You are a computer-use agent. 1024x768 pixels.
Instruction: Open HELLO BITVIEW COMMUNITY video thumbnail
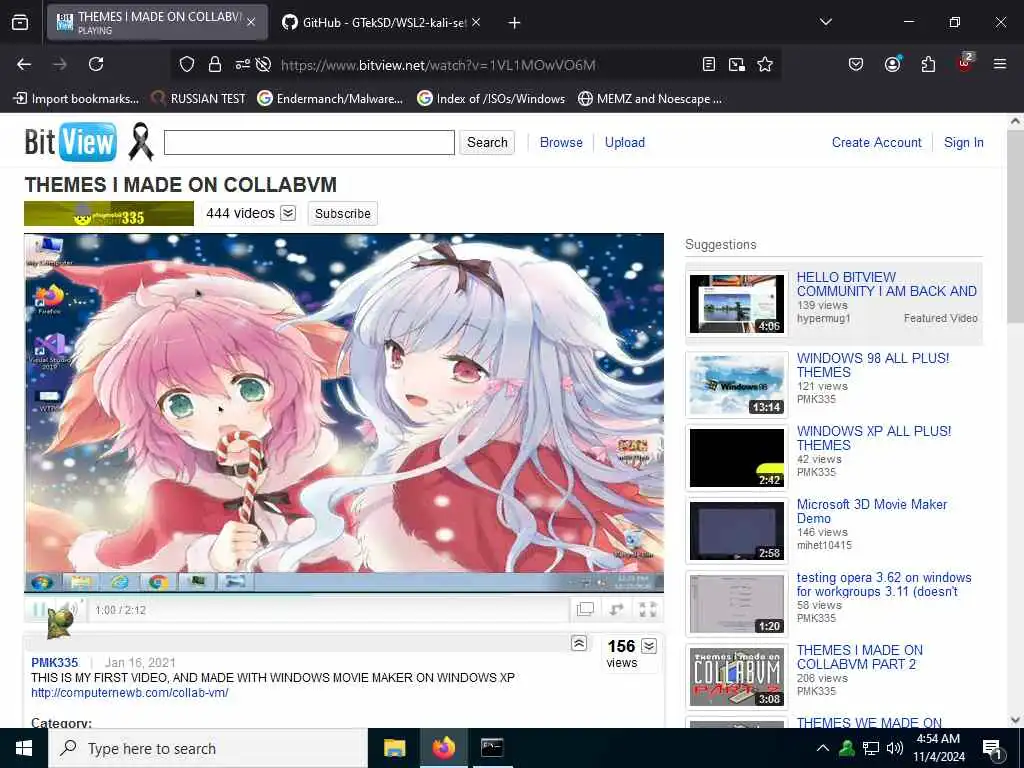pyautogui.click(x=737, y=304)
